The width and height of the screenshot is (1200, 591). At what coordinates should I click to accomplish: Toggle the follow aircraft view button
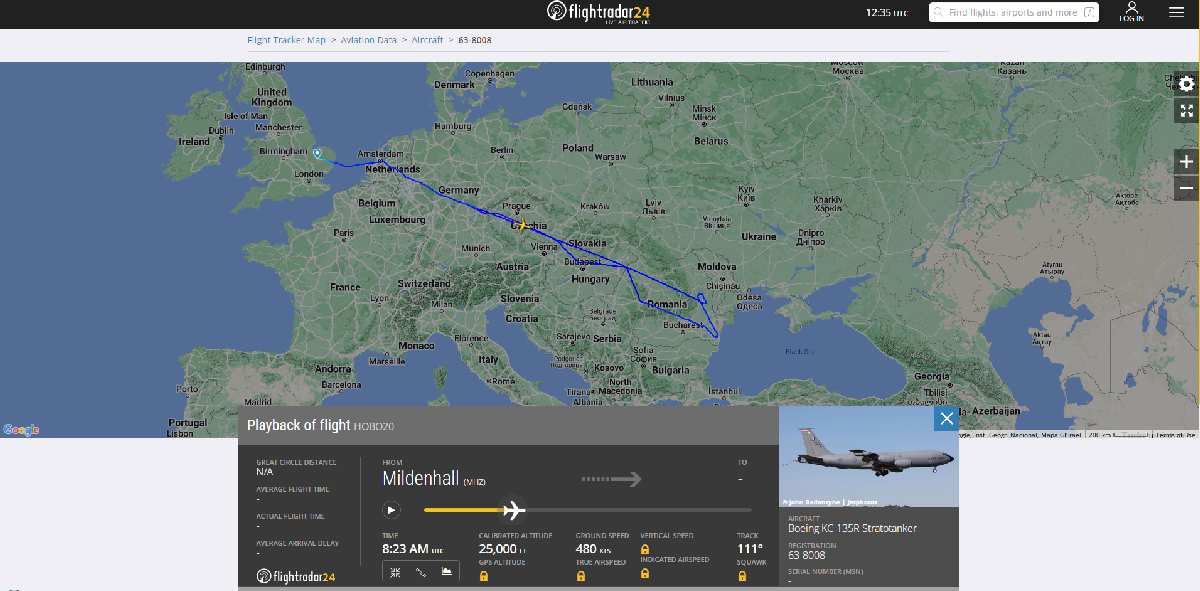click(395, 572)
